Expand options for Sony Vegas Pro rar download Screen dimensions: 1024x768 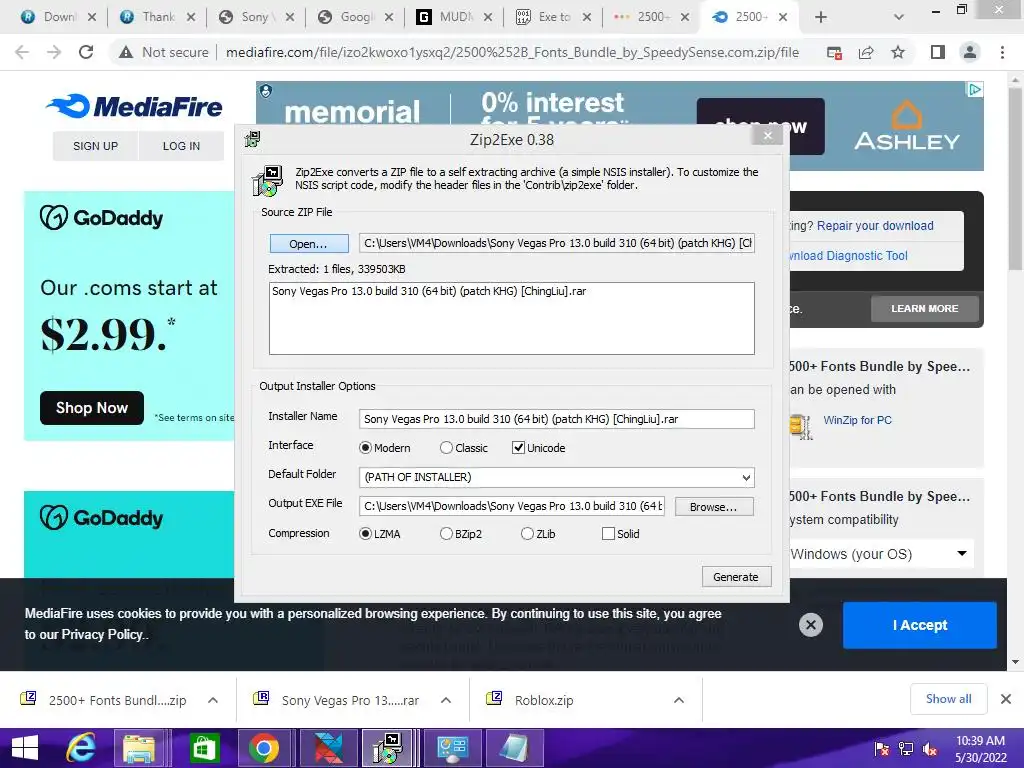point(446,700)
